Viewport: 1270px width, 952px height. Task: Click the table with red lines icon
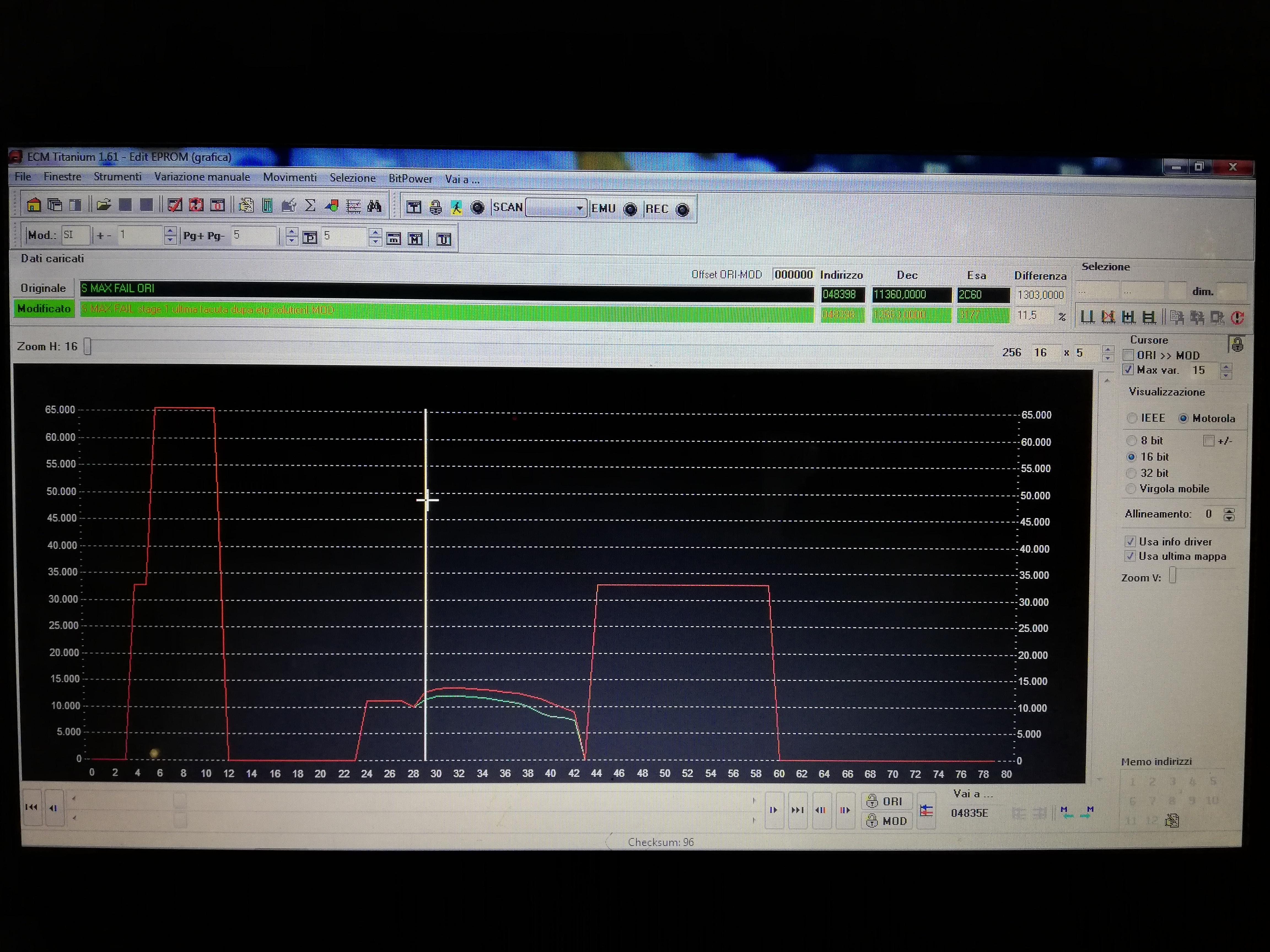click(353, 206)
